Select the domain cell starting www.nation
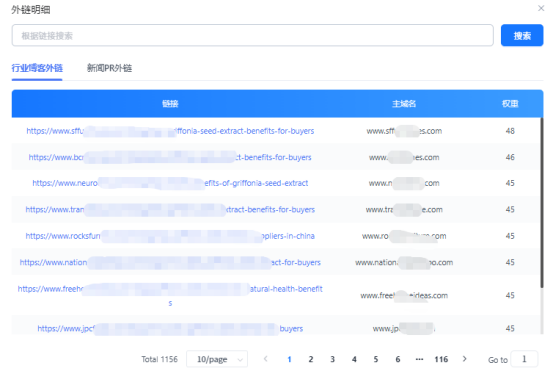 point(404,262)
